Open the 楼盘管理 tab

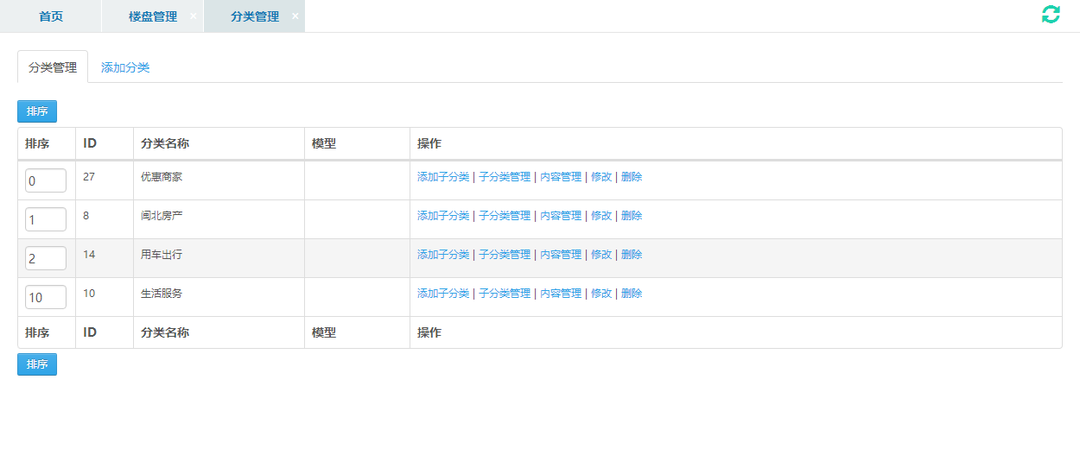click(x=152, y=17)
